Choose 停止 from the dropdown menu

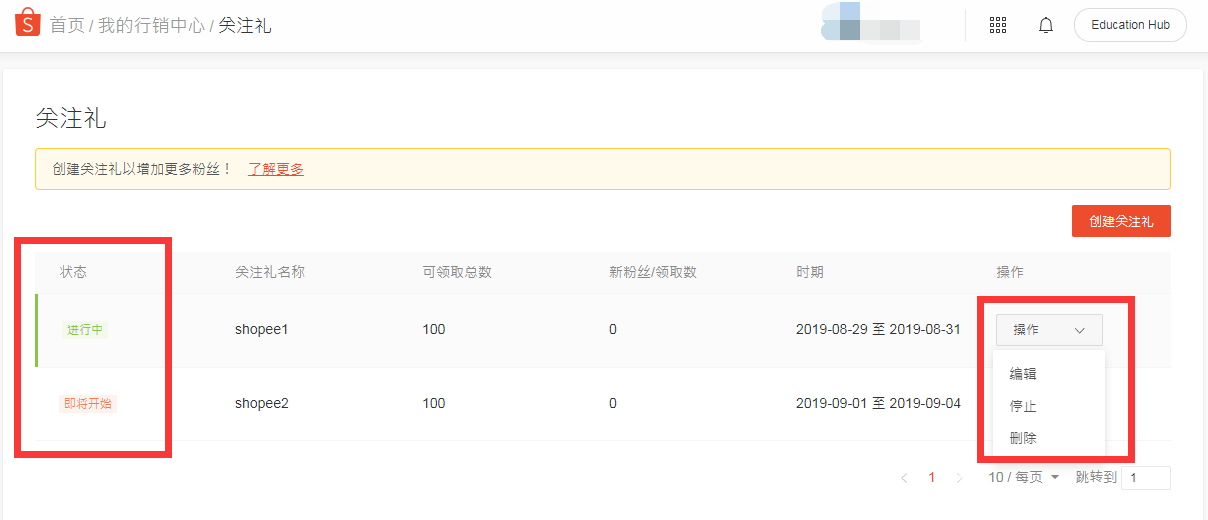[1023, 406]
